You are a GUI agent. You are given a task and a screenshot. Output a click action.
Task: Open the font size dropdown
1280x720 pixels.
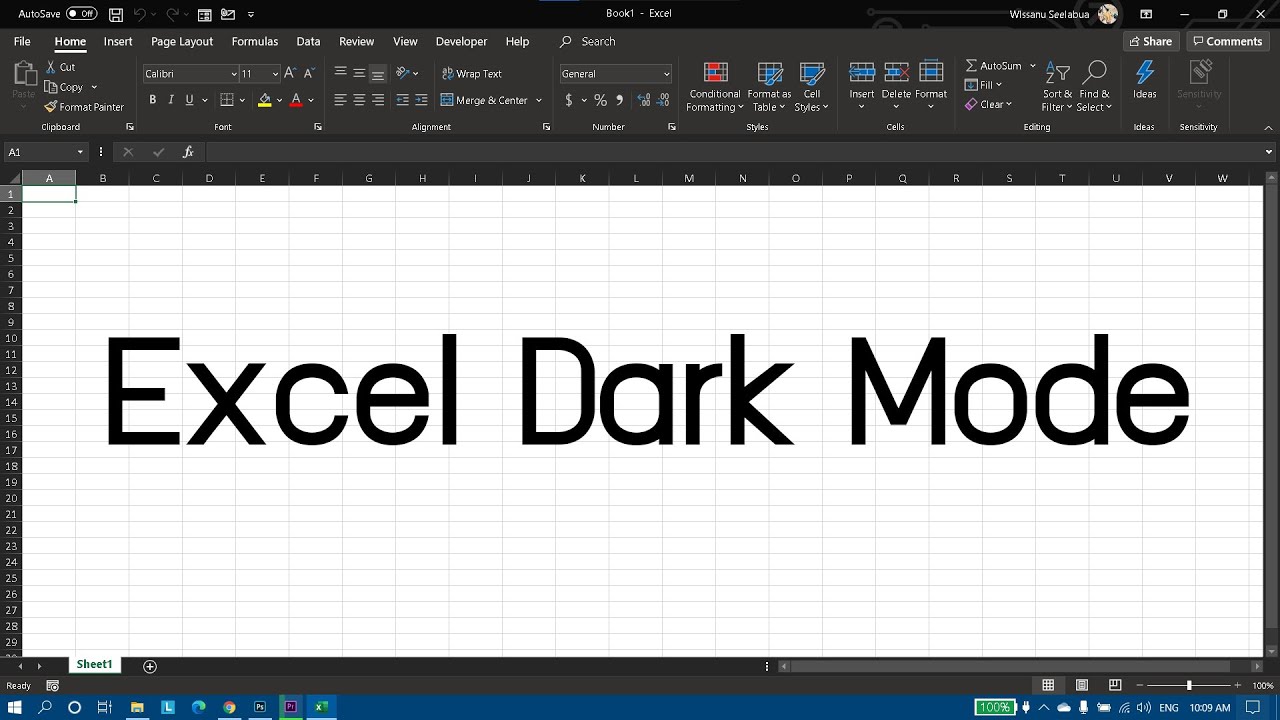tap(275, 74)
